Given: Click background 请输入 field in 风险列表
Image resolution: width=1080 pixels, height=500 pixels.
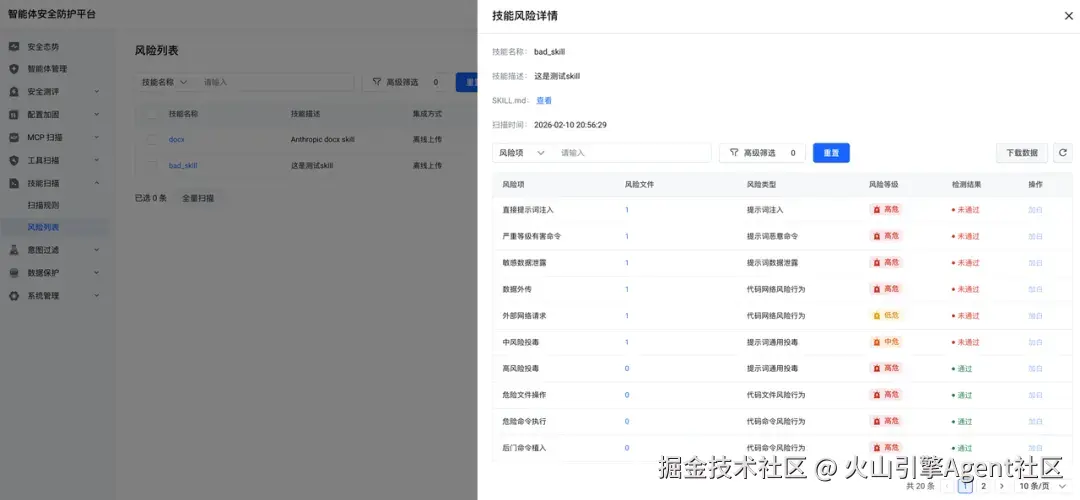Looking at the screenshot, I should click(x=275, y=82).
